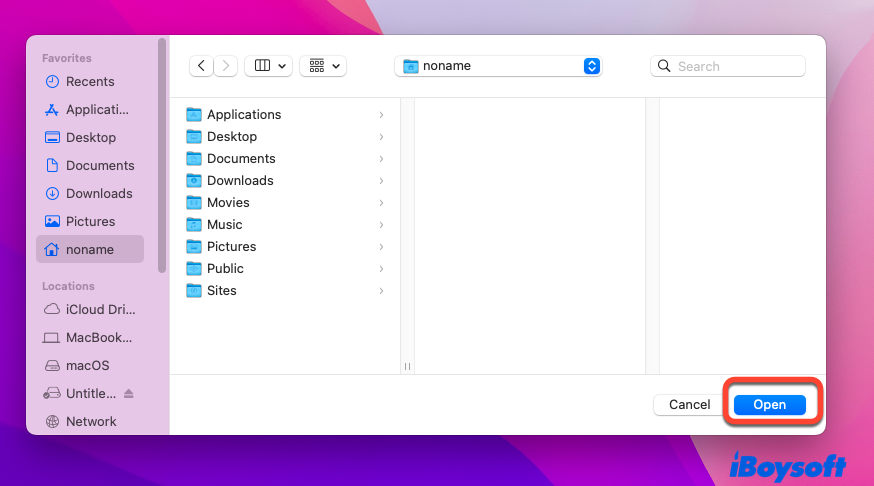Click the Cancel button
Screen dimensions: 874x486
pyautogui.click(x=689, y=405)
